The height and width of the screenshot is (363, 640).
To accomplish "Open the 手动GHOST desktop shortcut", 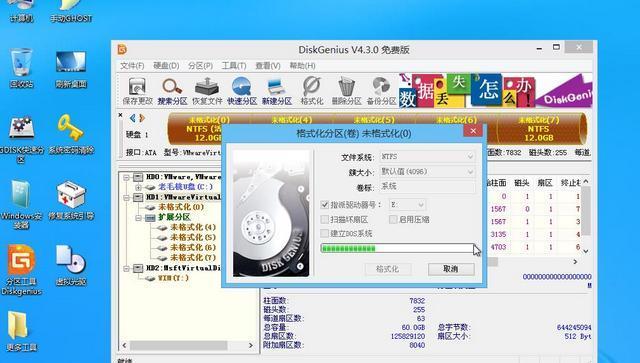I will coord(71,11).
